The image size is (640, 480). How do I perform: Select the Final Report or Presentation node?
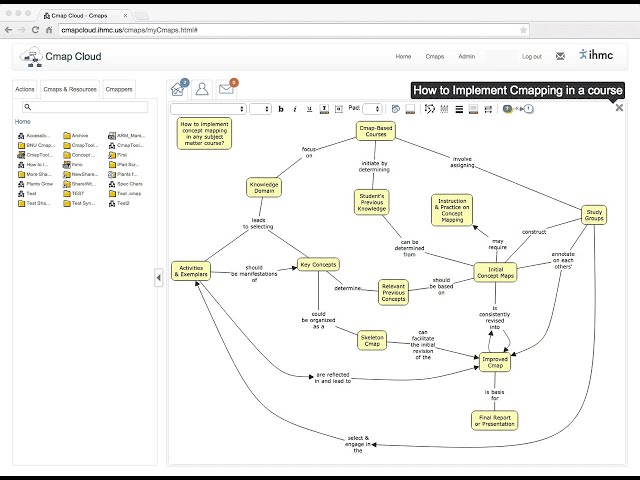[495, 420]
